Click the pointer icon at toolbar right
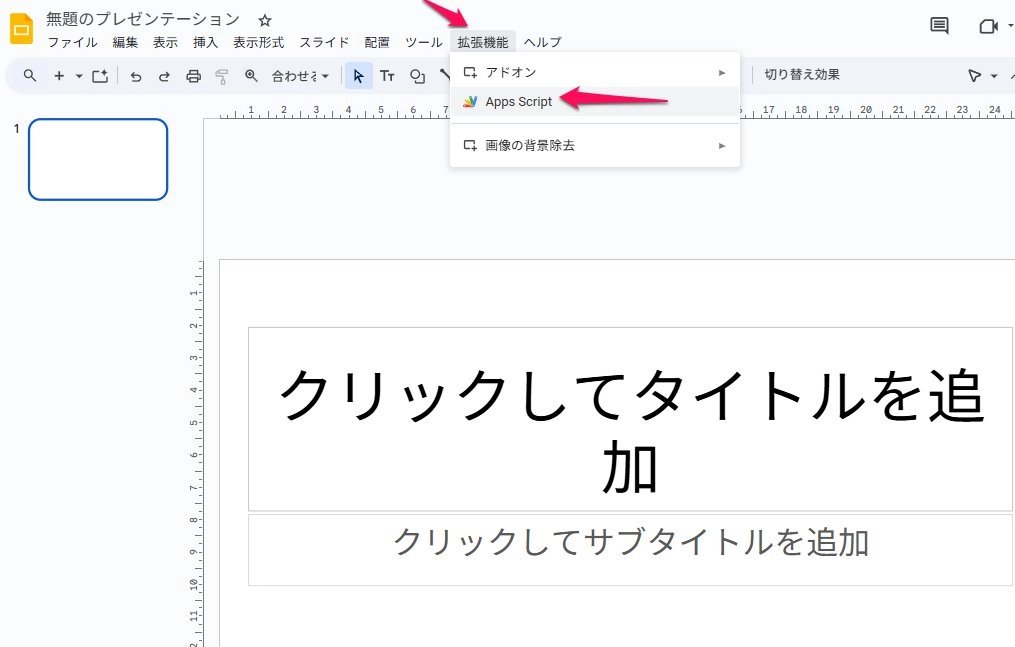 point(974,76)
